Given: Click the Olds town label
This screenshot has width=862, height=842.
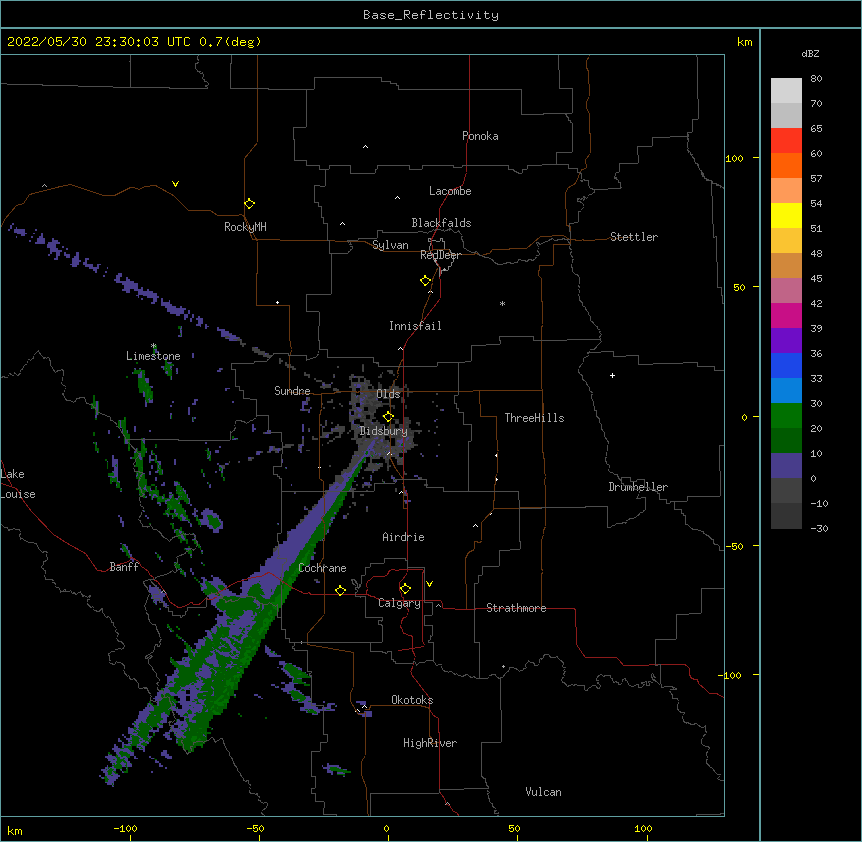Looking at the screenshot, I should coord(388,394).
